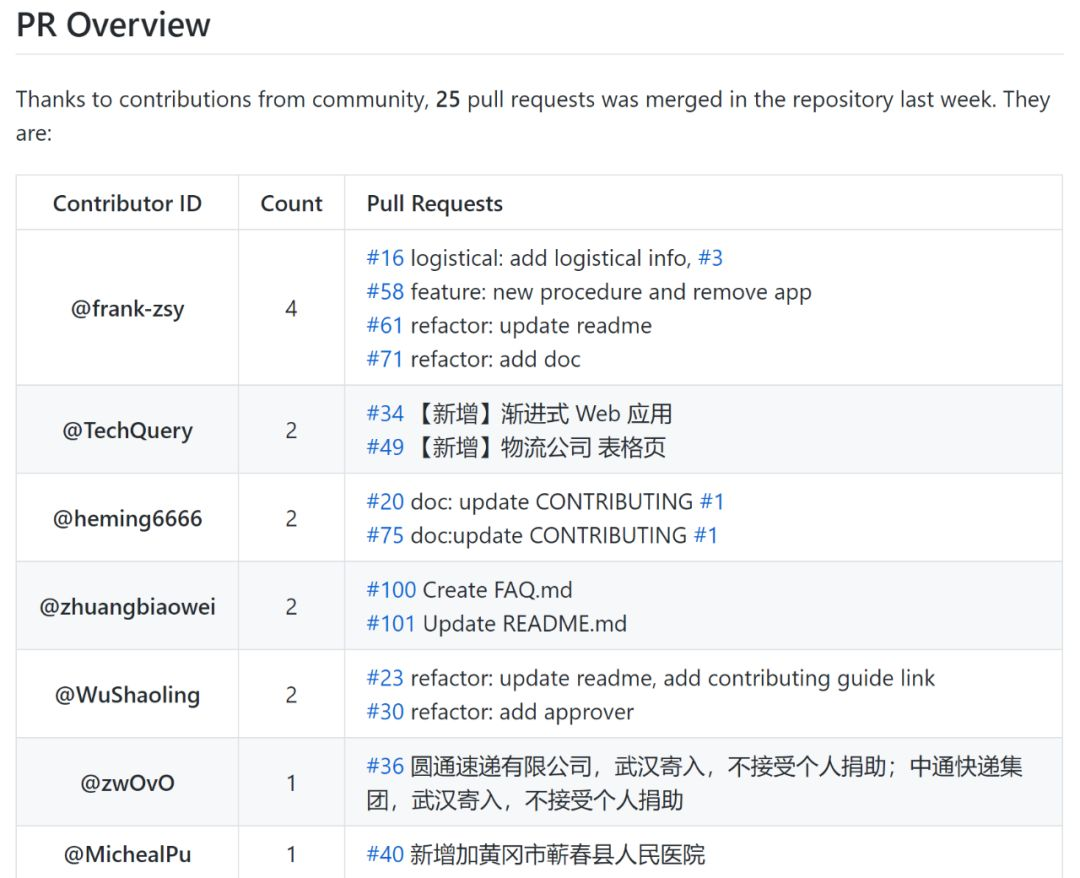
Task: Click text 'refactor: update readme' beside #61
Action: tap(531, 326)
